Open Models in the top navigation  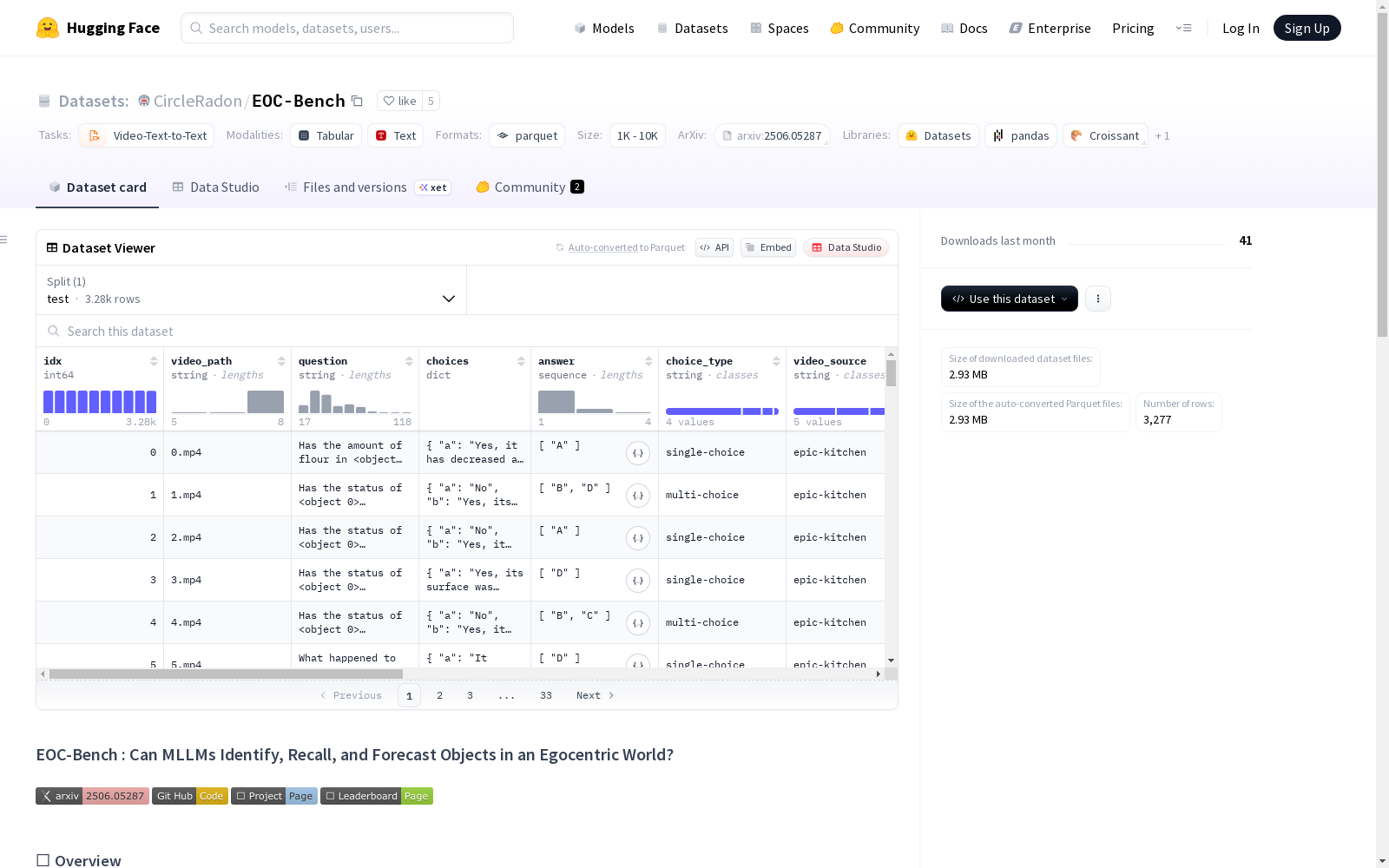click(604, 28)
